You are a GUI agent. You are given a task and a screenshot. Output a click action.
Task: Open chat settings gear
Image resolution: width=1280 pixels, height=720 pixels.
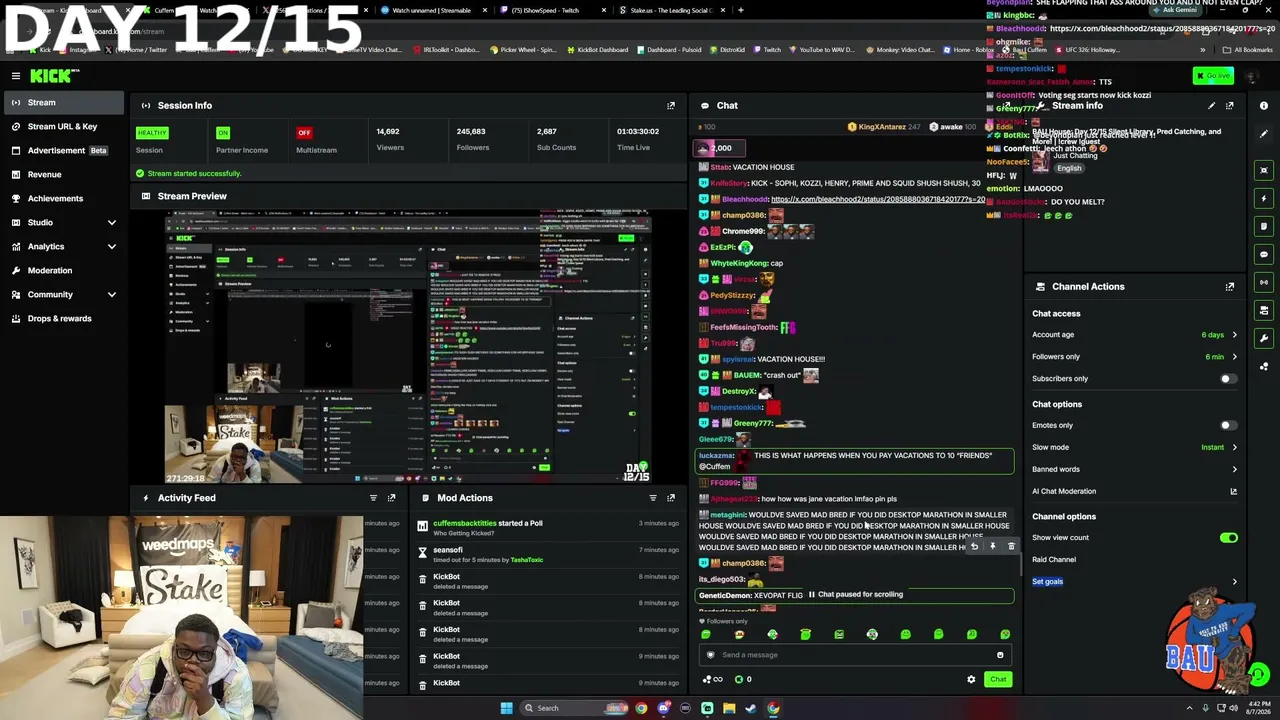(x=971, y=680)
